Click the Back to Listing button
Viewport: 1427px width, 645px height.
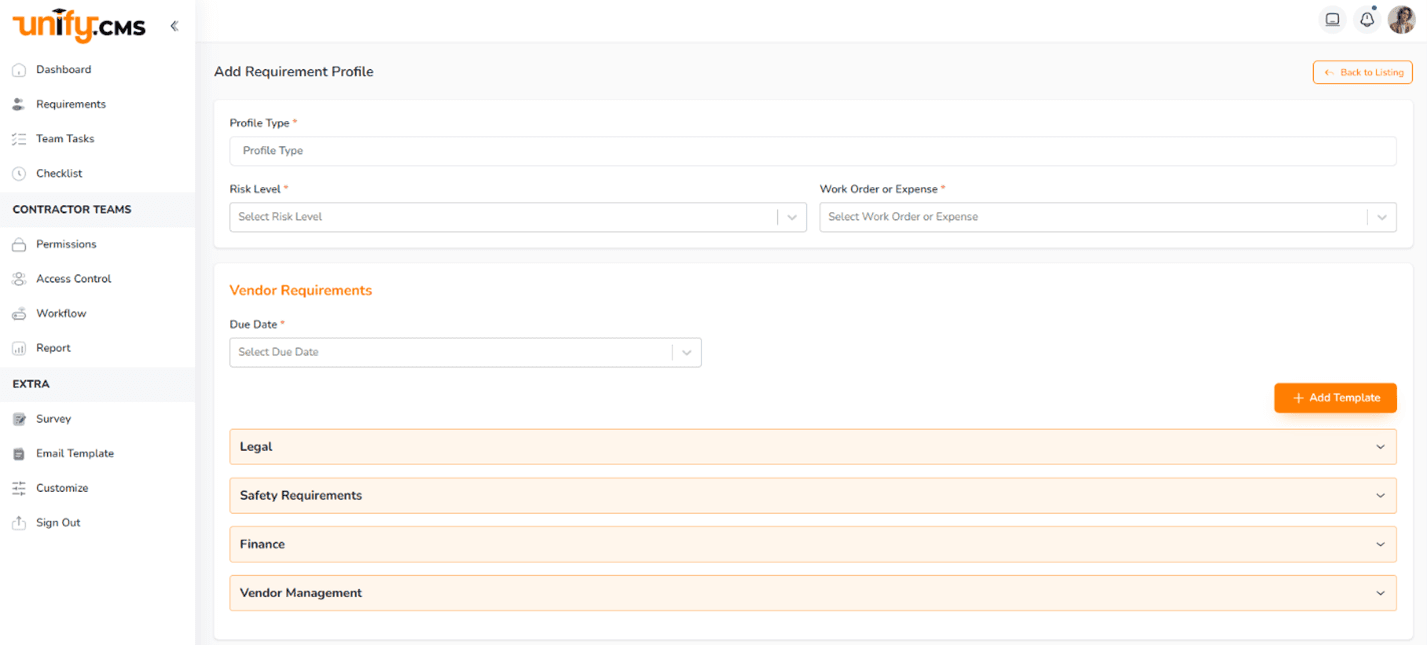click(1362, 72)
